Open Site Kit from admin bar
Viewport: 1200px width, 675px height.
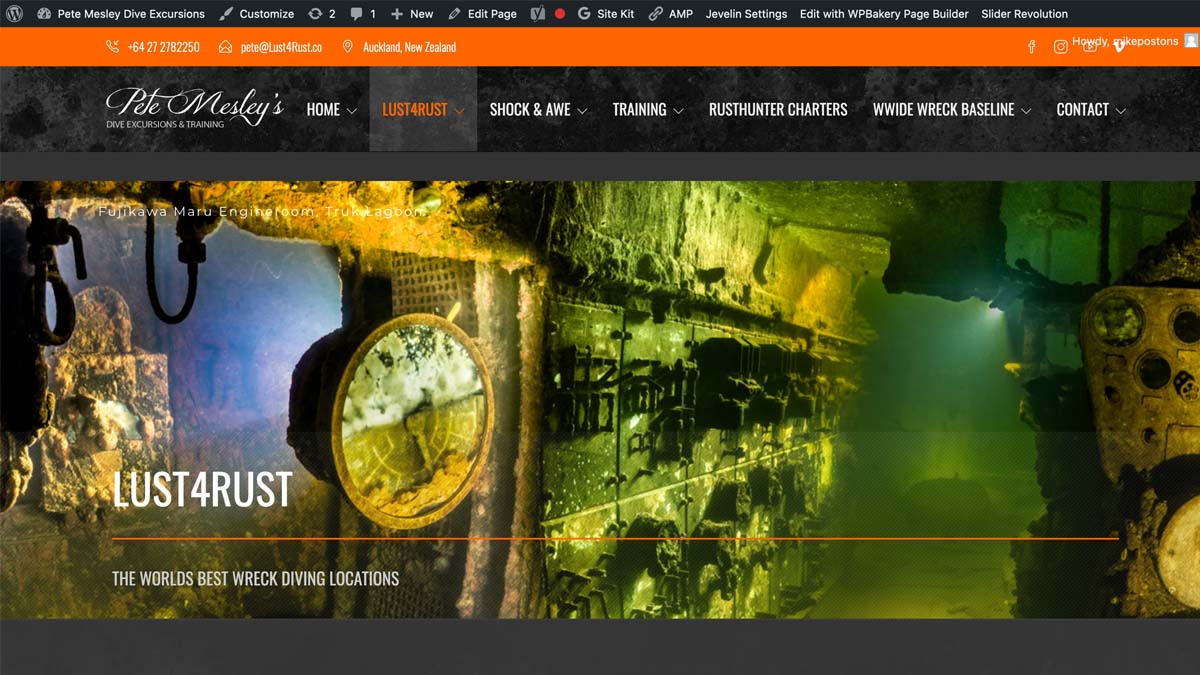[606, 14]
